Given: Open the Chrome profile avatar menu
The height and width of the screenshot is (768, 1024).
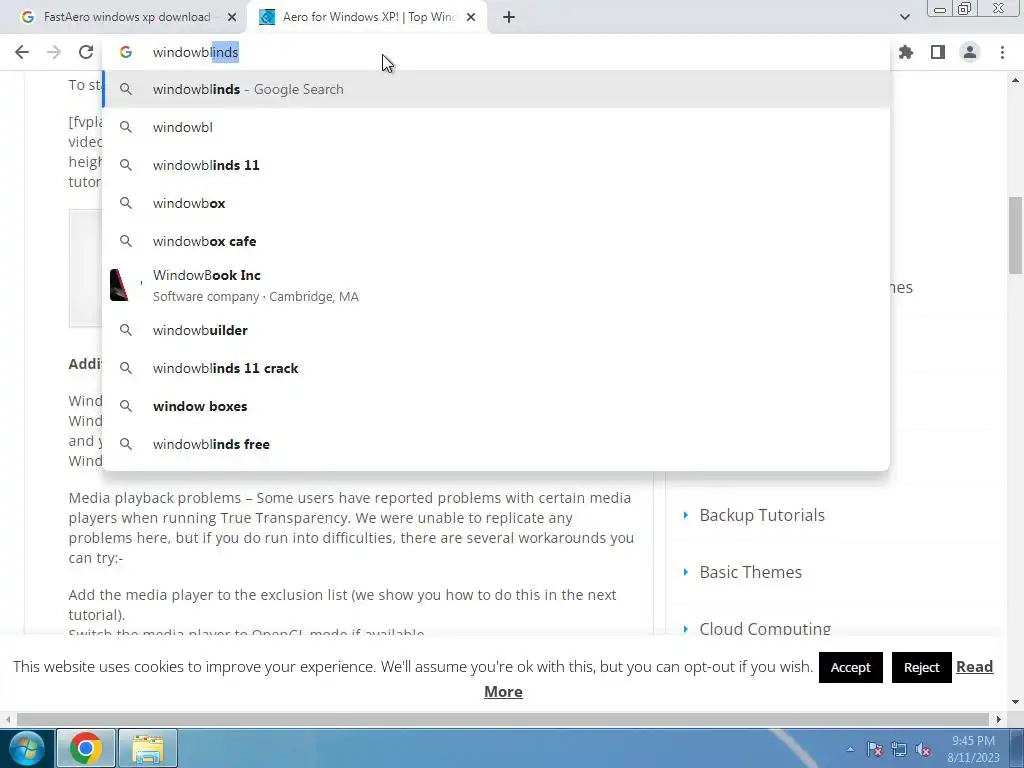Looking at the screenshot, I should (970, 52).
